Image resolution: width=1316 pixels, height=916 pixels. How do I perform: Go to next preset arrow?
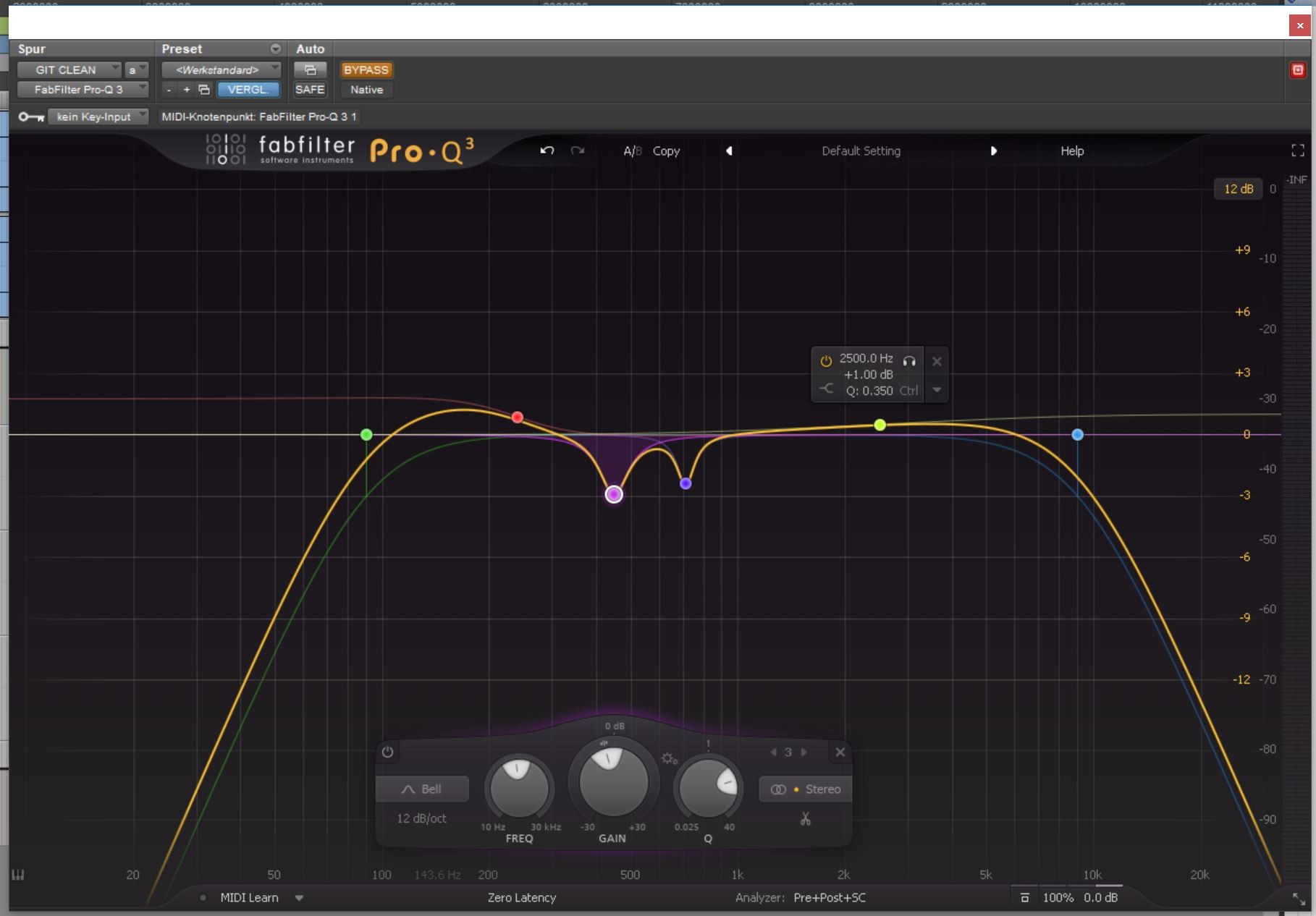(x=993, y=151)
